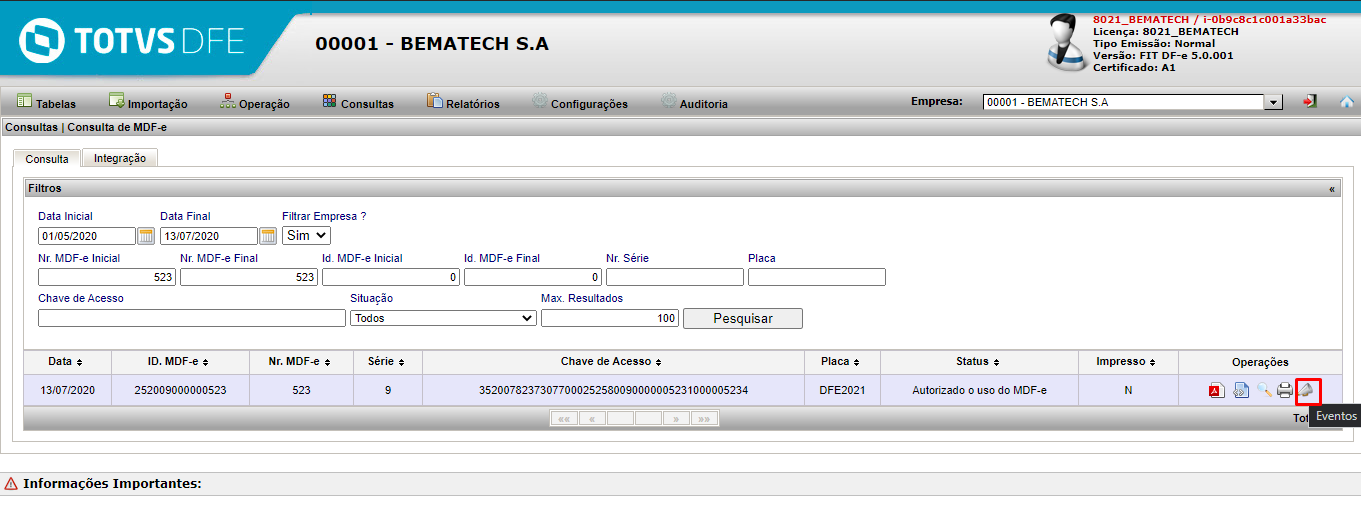Click the Id. MDF-e Final field
The image size is (1361, 511).
[533, 277]
